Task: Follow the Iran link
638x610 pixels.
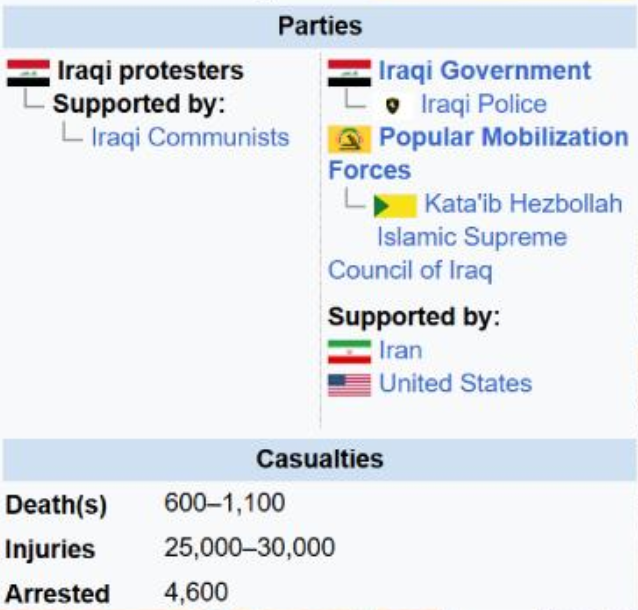Action: (x=400, y=350)
